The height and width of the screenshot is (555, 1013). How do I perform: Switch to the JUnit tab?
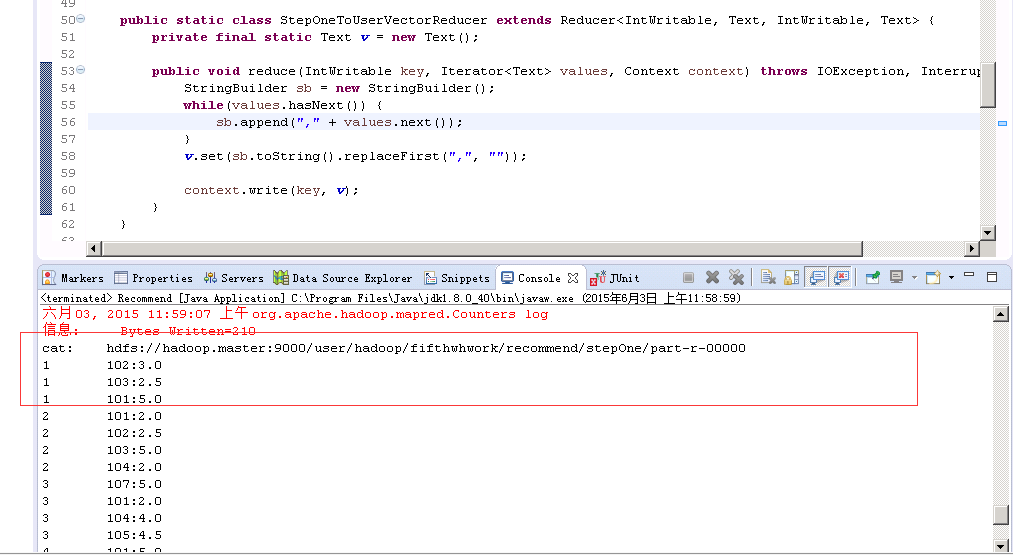[616, 278]
